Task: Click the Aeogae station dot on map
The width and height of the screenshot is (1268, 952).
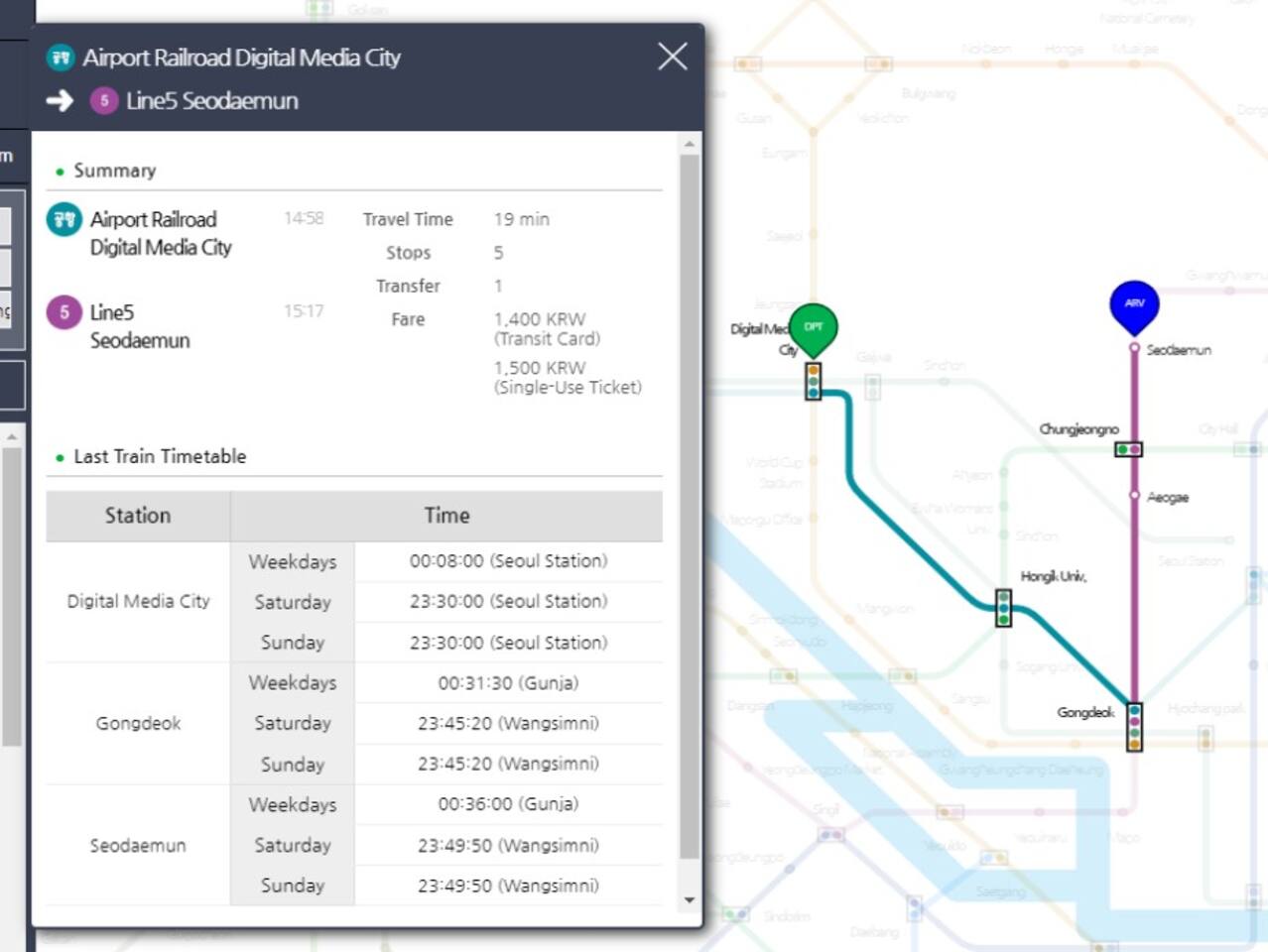Action: click(1134, 495)
